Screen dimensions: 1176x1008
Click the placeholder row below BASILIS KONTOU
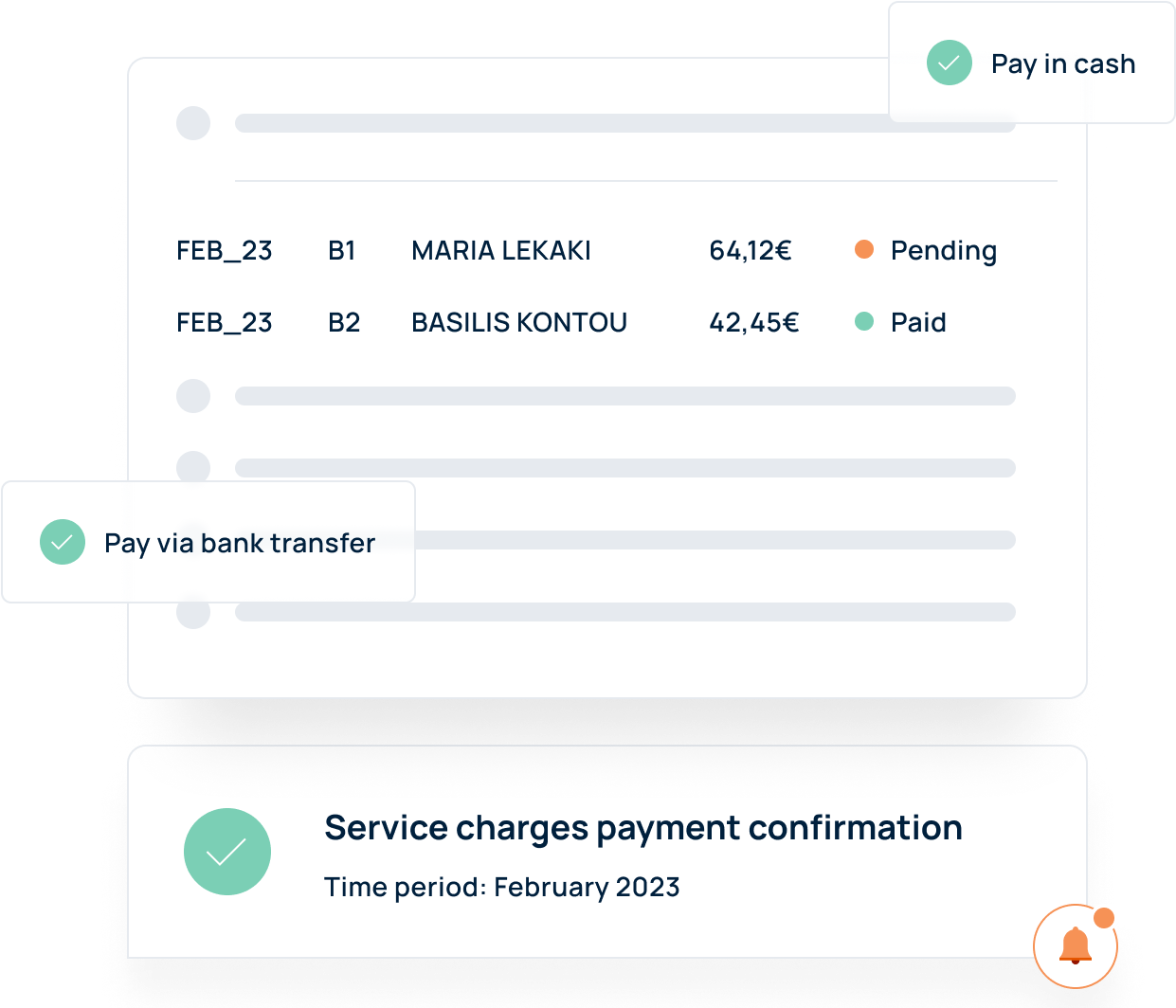(596, 396)
